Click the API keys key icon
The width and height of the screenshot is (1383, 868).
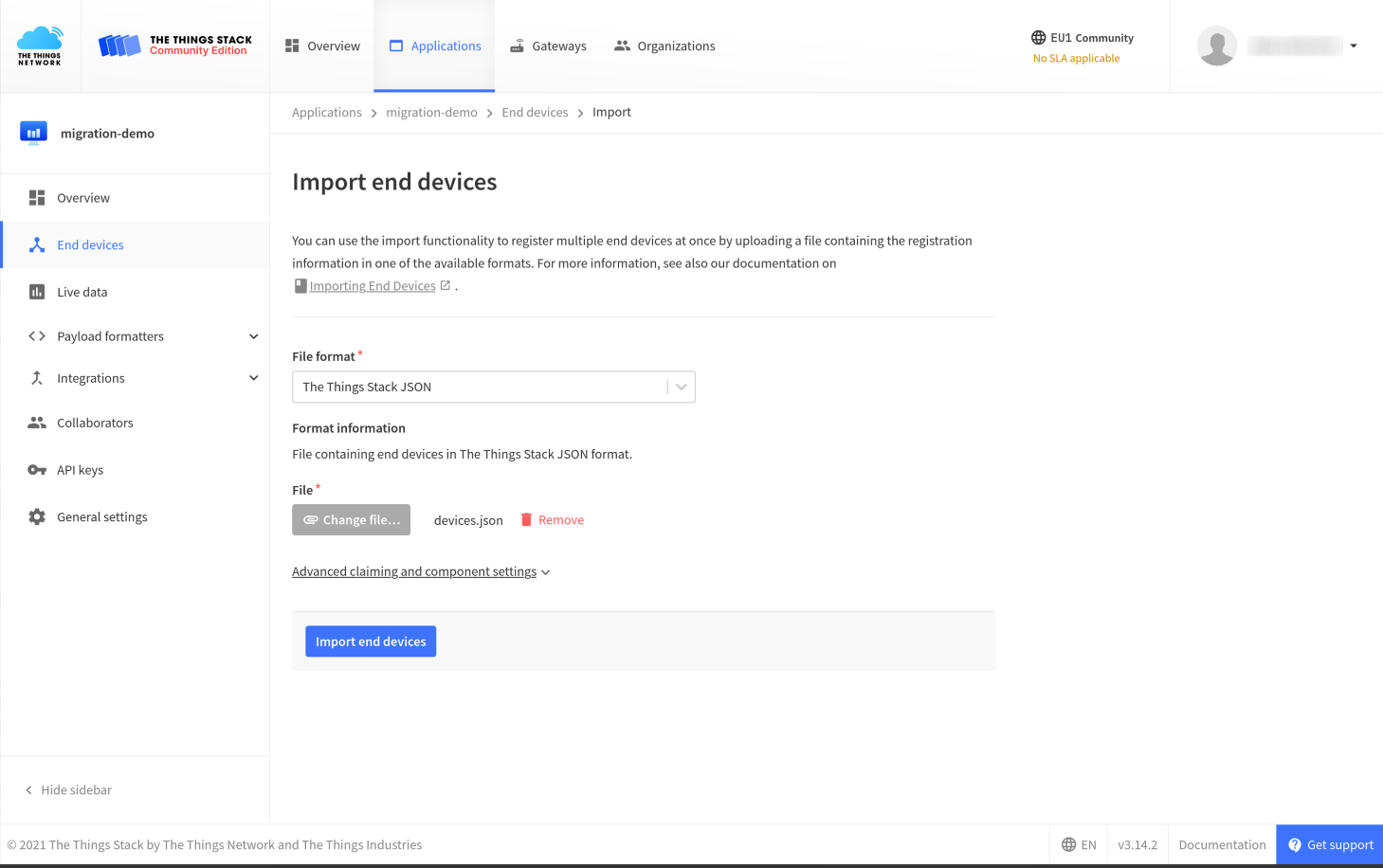(x=37, y=470)
